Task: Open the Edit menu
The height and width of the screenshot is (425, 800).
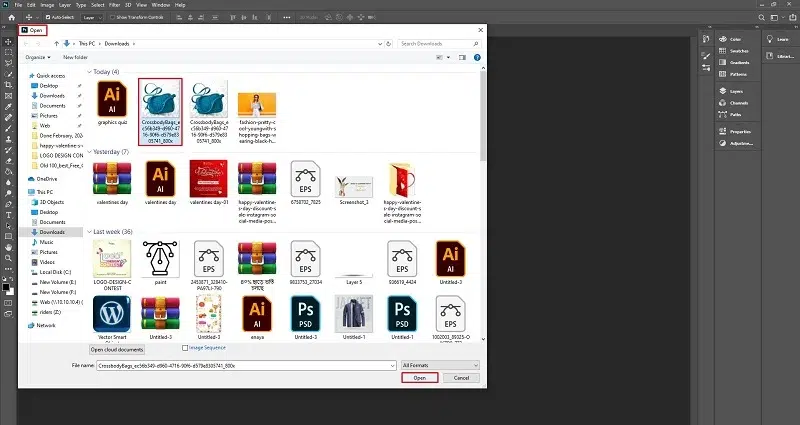Action: [31, 5]
